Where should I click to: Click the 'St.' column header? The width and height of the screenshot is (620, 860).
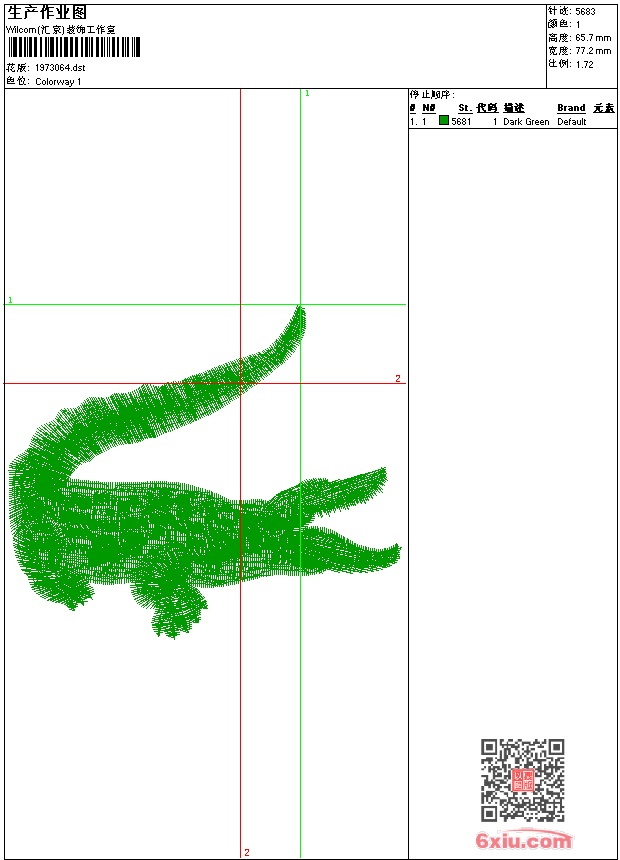465,108
